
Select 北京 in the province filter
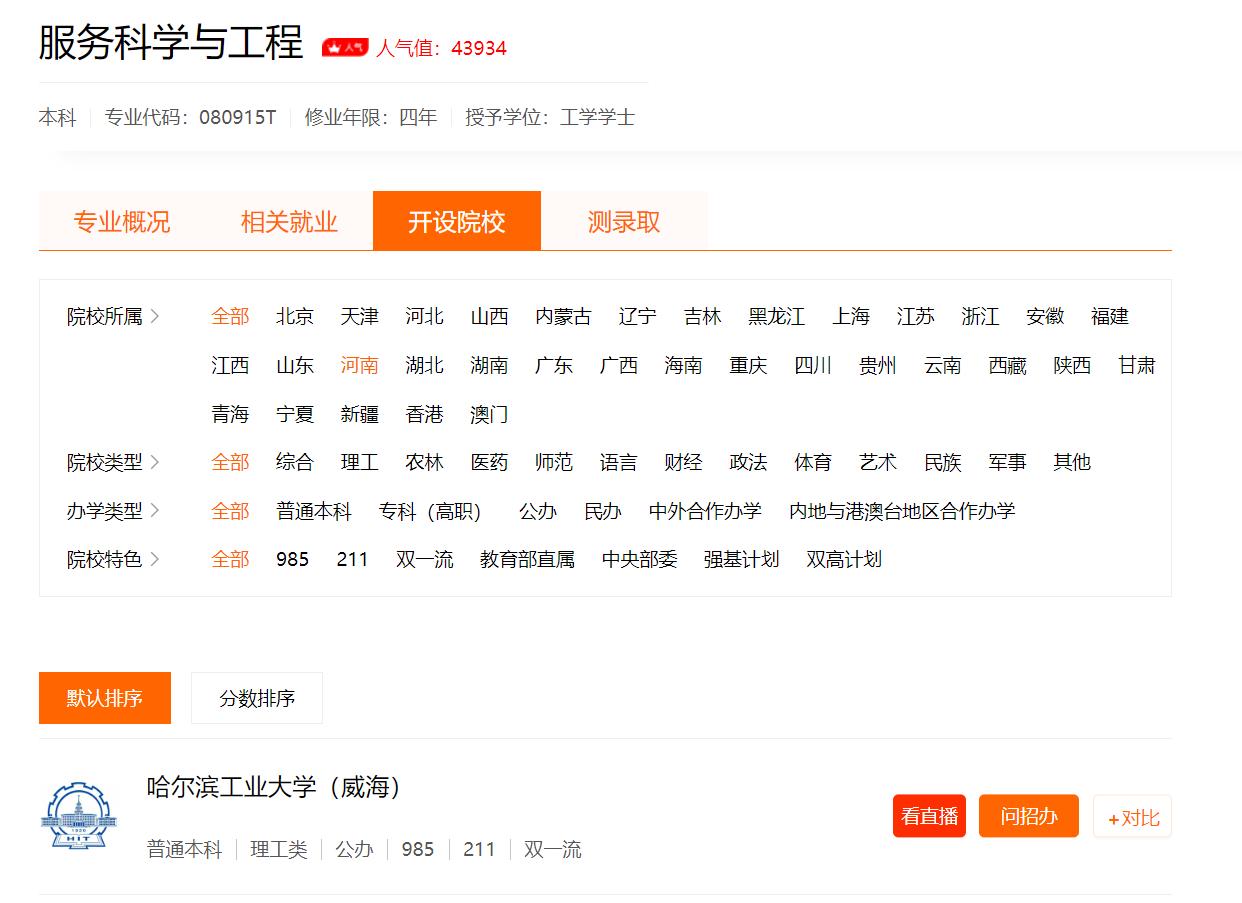(x=294, y=316)
